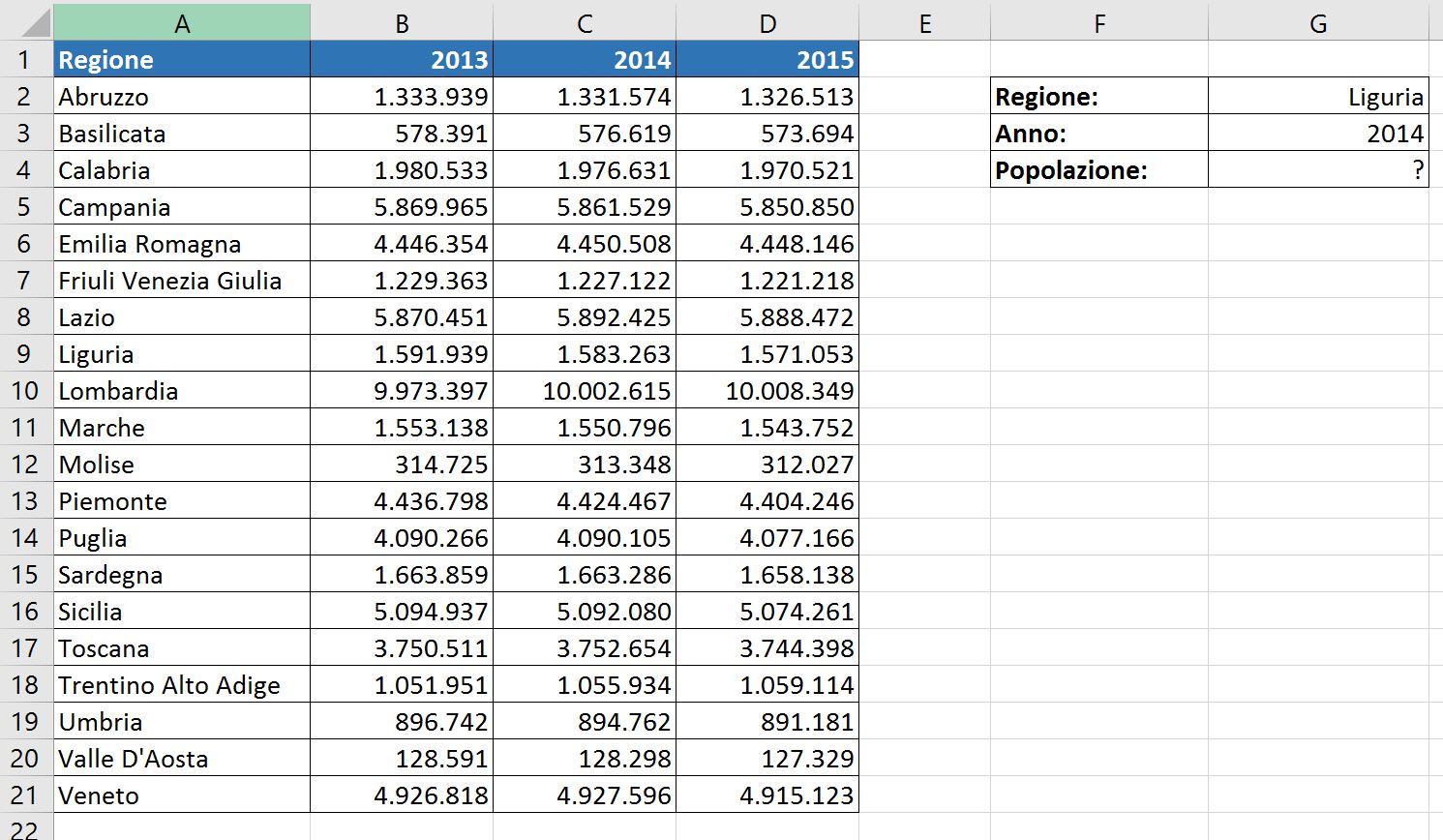The image size is (1443, 840).
Task: Click value 3.752.654 for Toscana 2014
Action: pos(585,648)
